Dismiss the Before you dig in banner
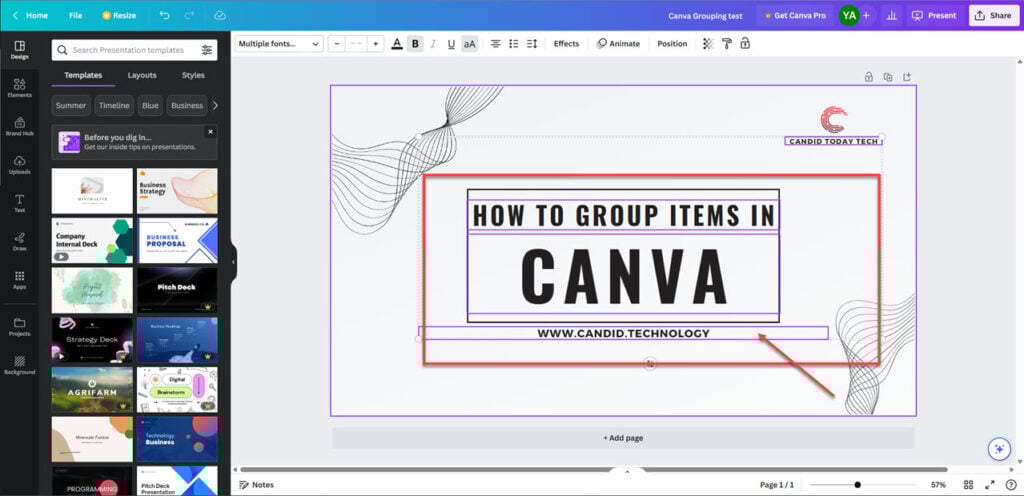 coord(210,132)
